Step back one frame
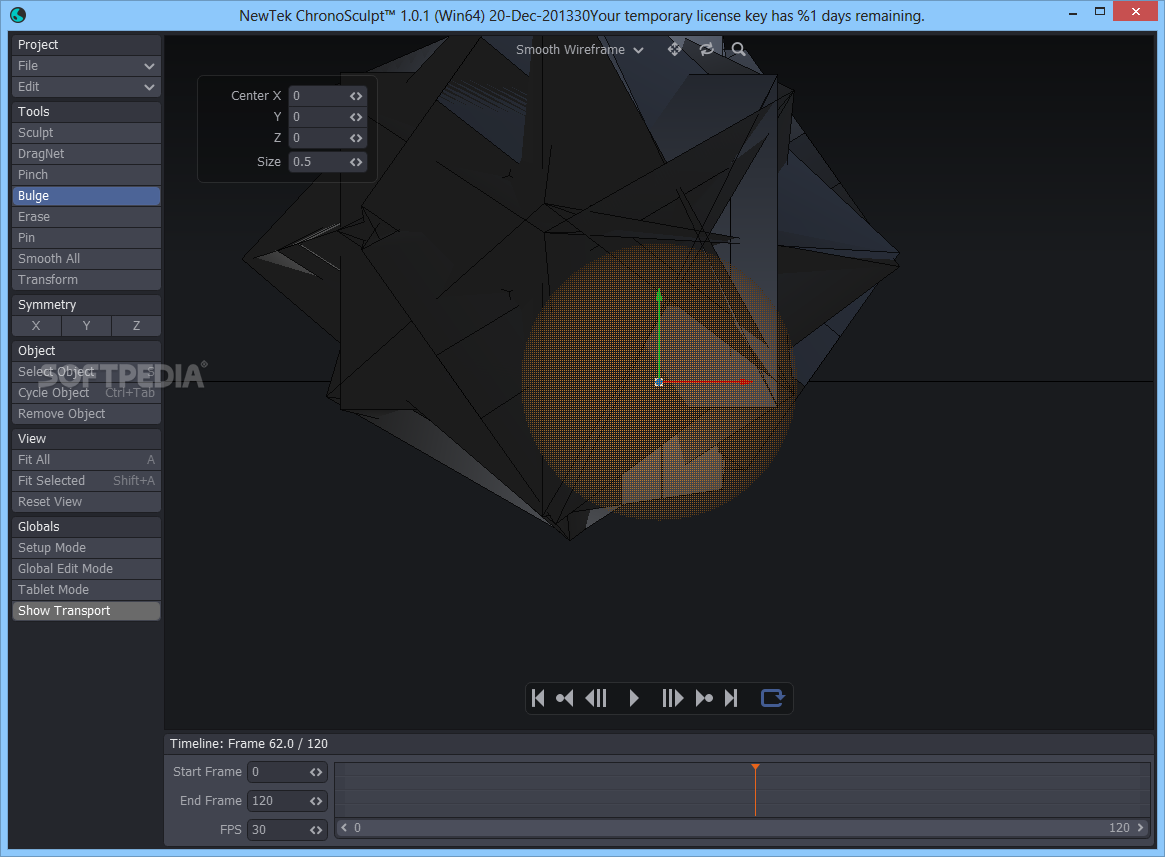 tap(597, 698)
